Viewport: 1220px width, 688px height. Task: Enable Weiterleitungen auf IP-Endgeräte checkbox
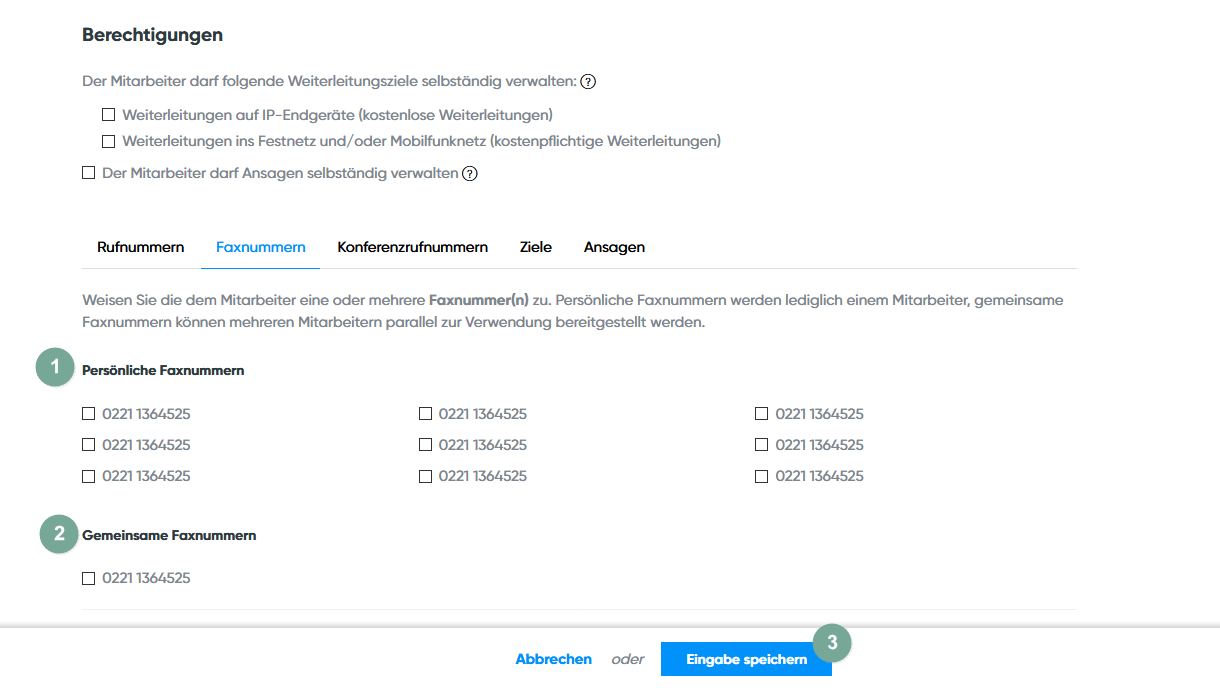109,115
